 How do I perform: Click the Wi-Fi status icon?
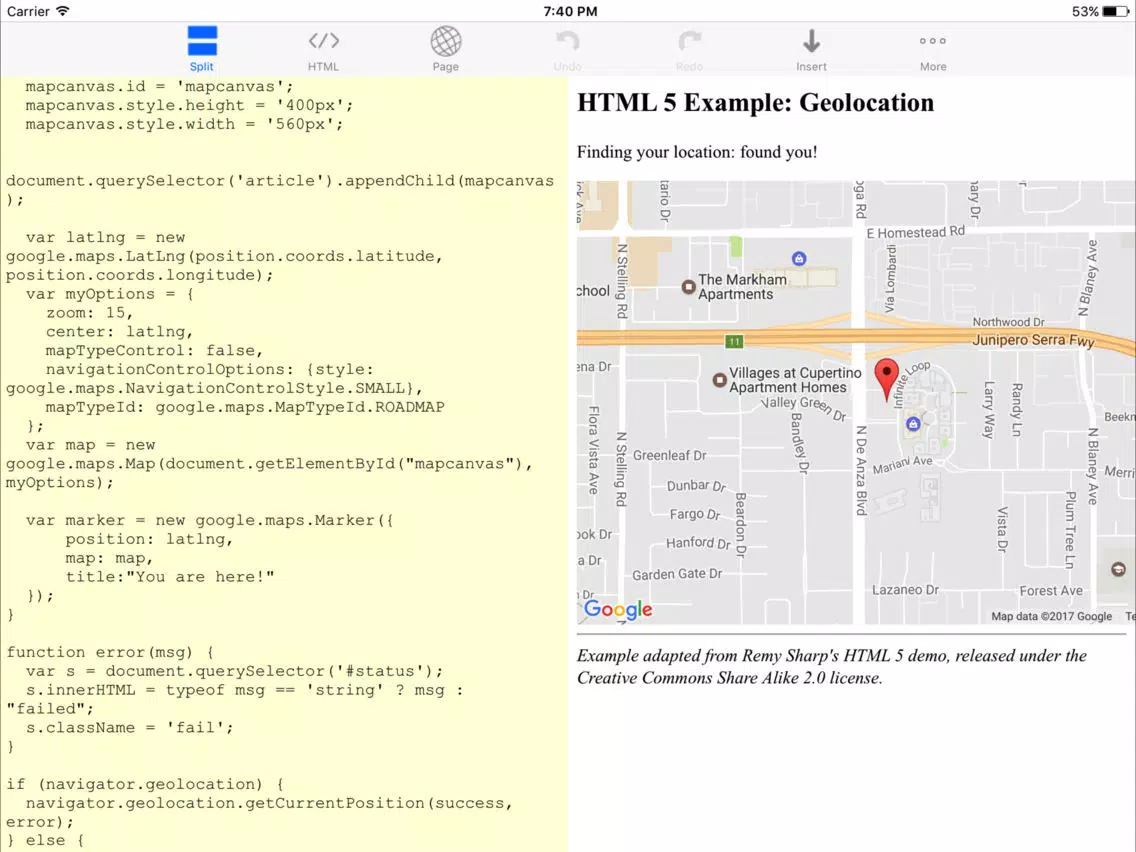coord(63,11)
